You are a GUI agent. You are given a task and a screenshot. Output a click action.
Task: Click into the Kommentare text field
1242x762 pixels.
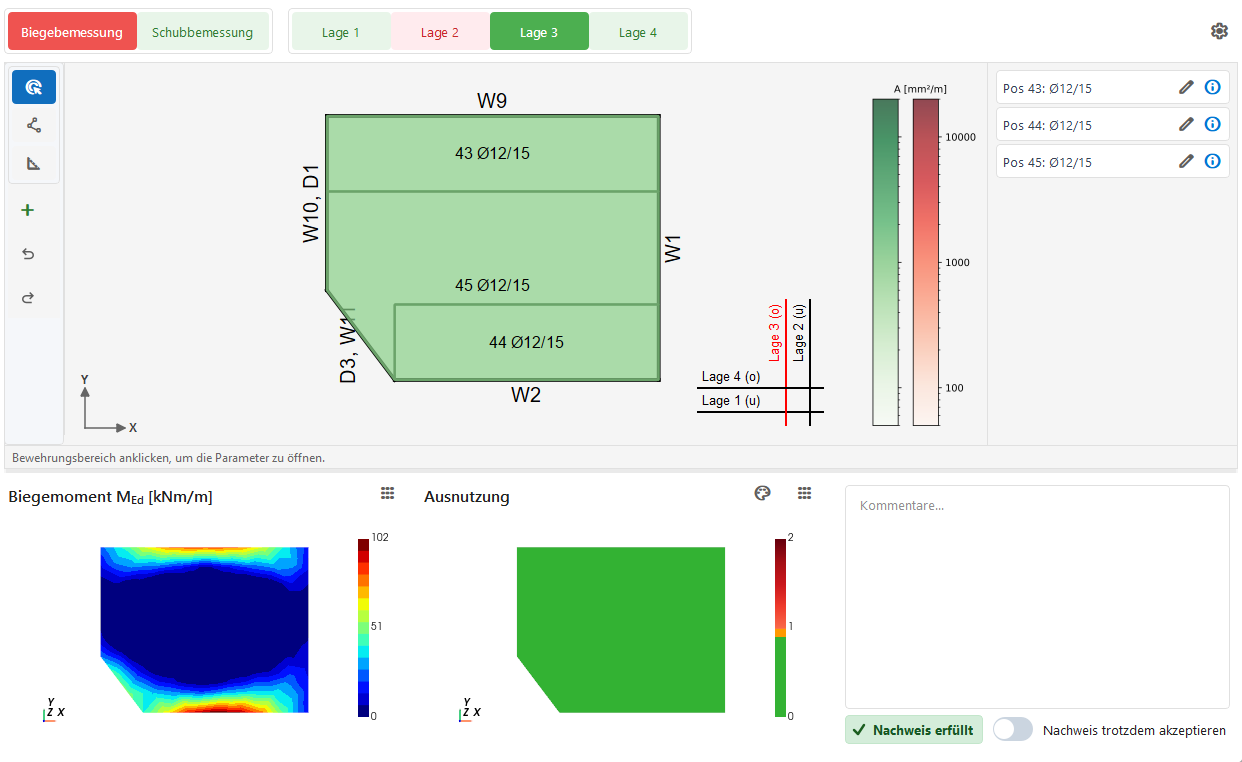(x=1037, y=597)
